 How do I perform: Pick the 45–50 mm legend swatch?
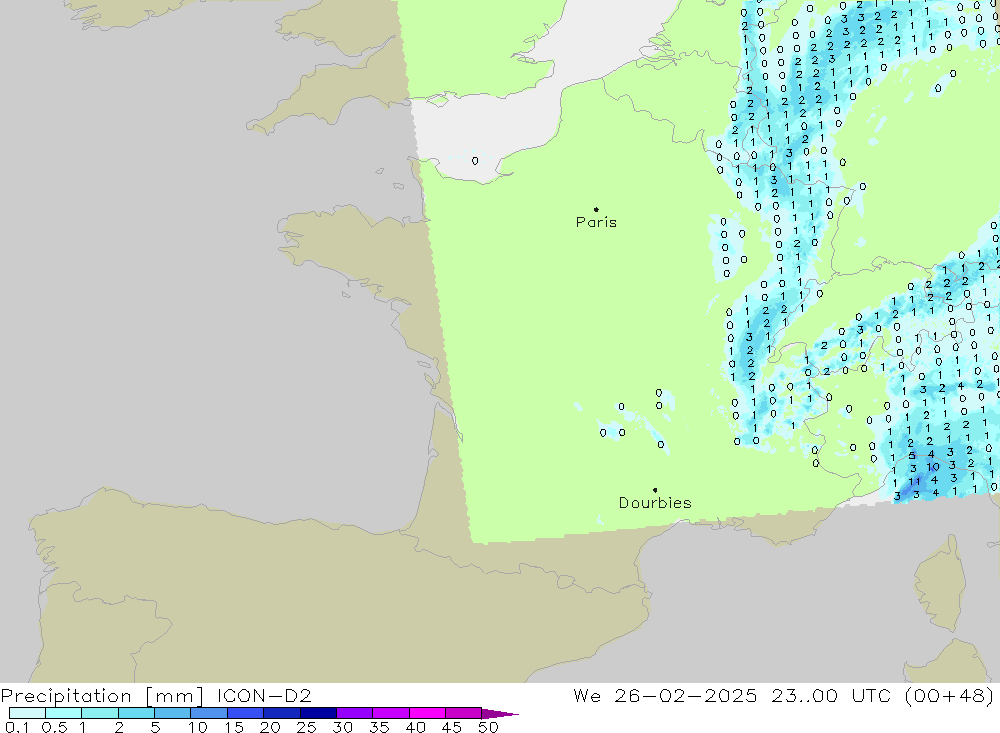[463, 713]
